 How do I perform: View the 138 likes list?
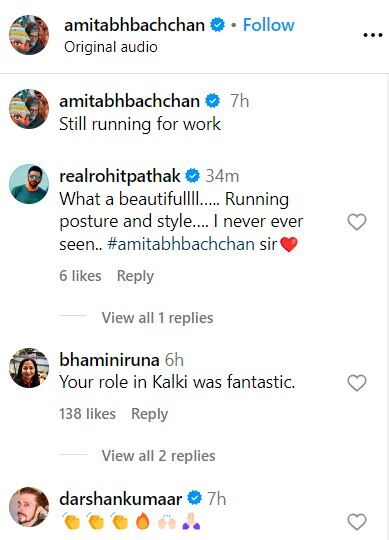(x=87, y=414)
